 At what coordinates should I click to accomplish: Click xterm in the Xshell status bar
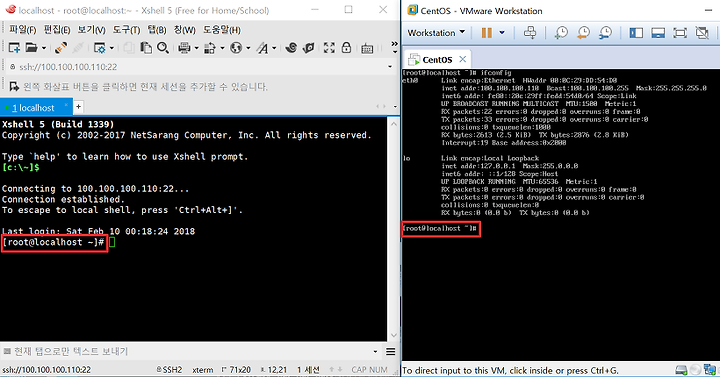(x=202, y=370)
